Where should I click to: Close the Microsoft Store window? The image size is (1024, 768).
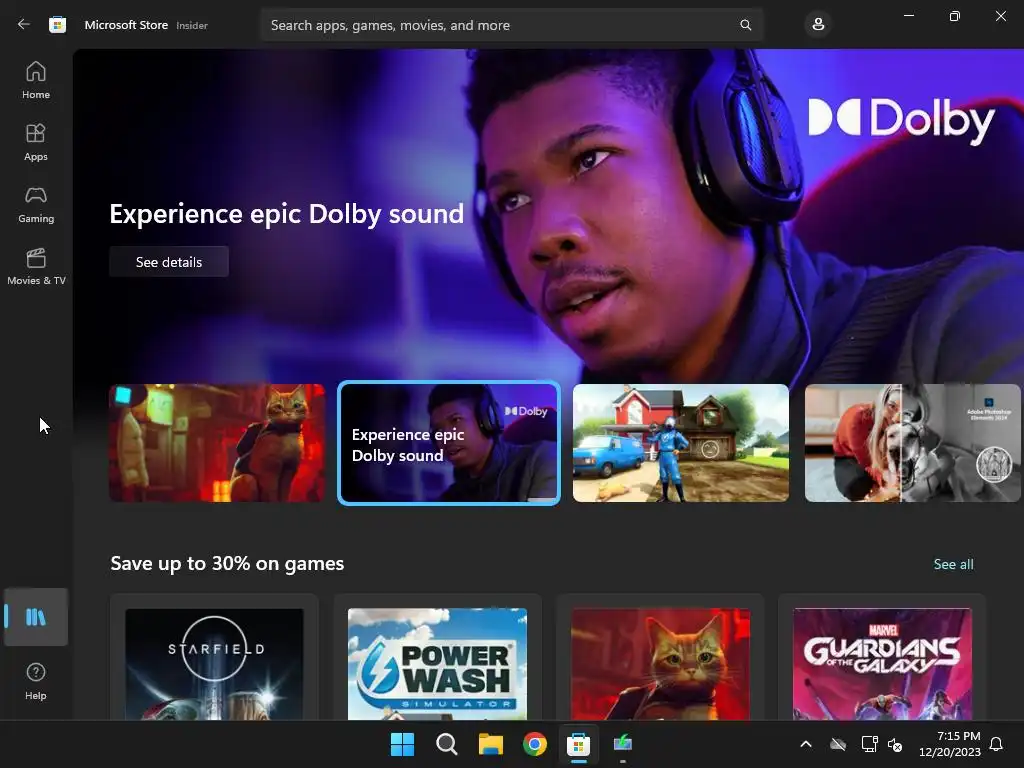tap(1000, 16)
